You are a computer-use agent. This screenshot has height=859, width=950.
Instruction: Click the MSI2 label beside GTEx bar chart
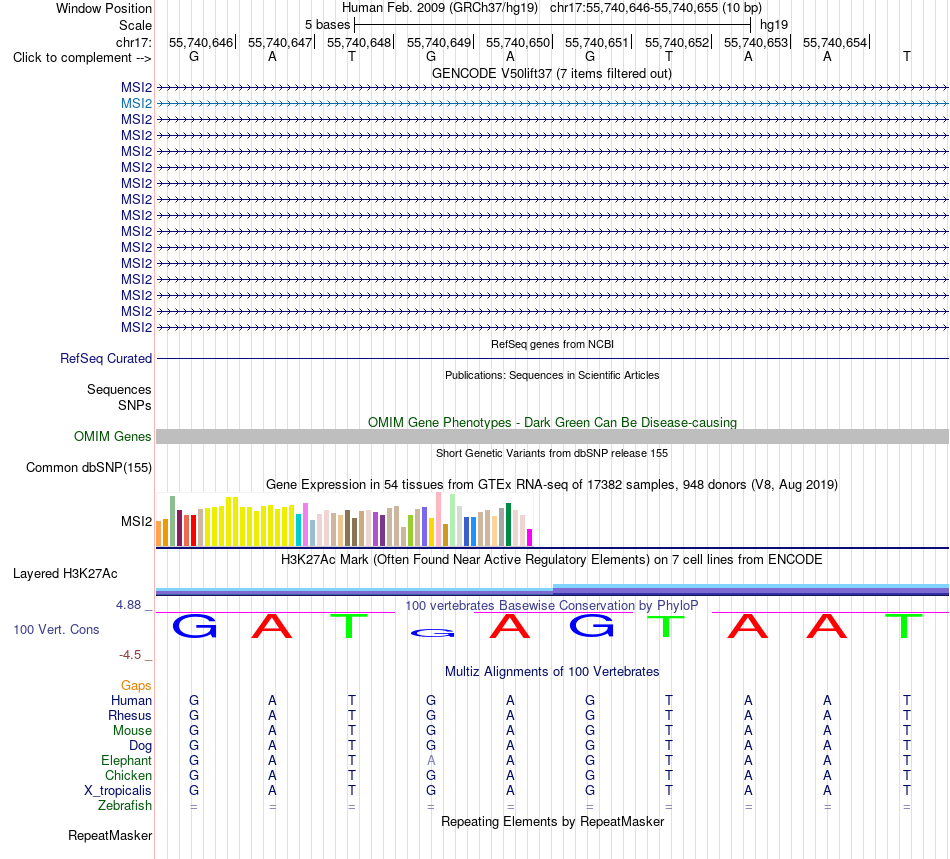(136, 522)
